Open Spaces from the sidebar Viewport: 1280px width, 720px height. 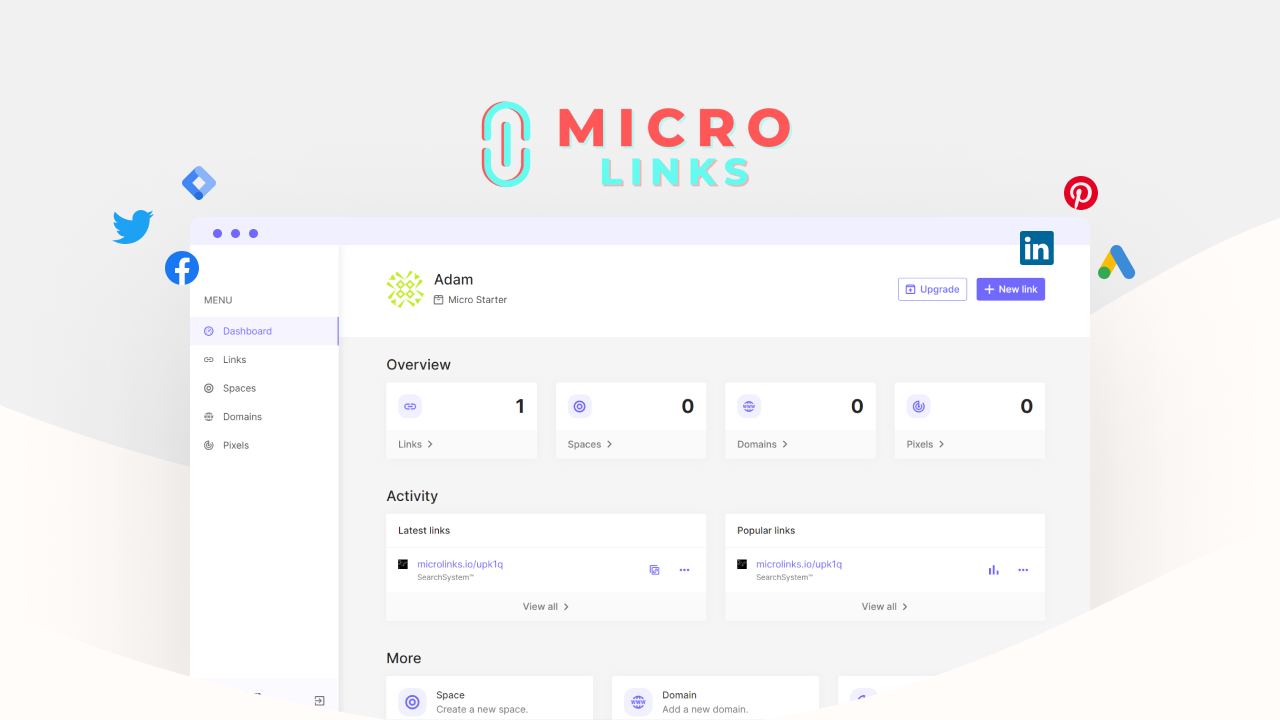pyautogui.click(x=239, y=388)
